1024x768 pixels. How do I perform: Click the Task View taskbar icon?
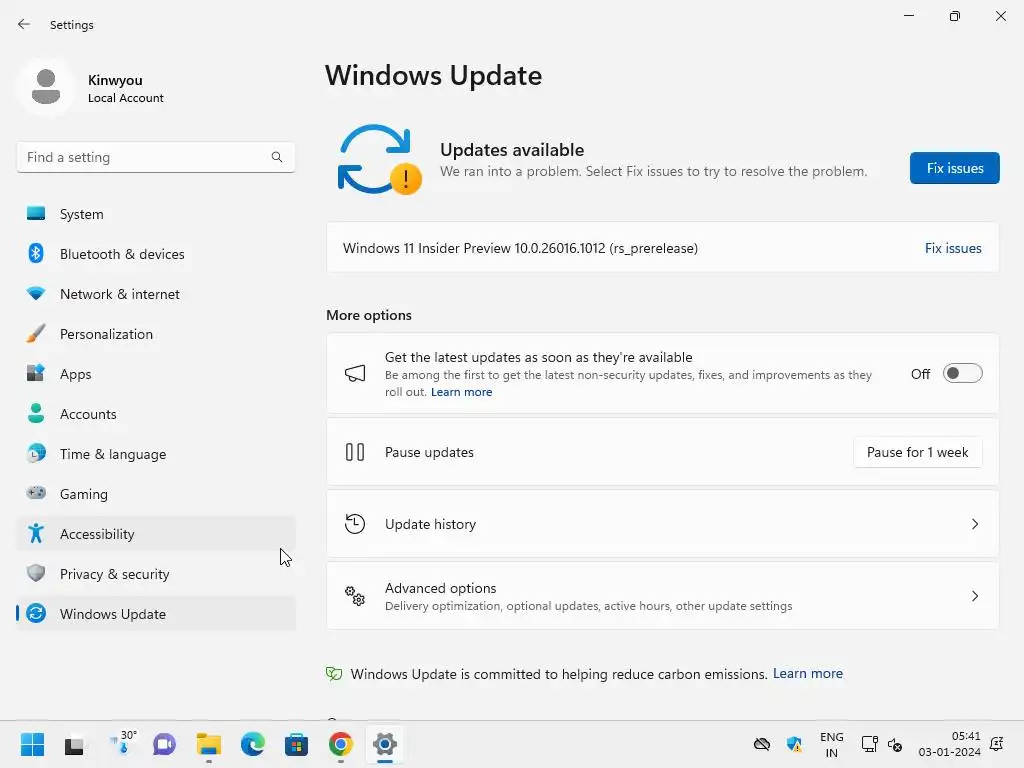(74, 745)
